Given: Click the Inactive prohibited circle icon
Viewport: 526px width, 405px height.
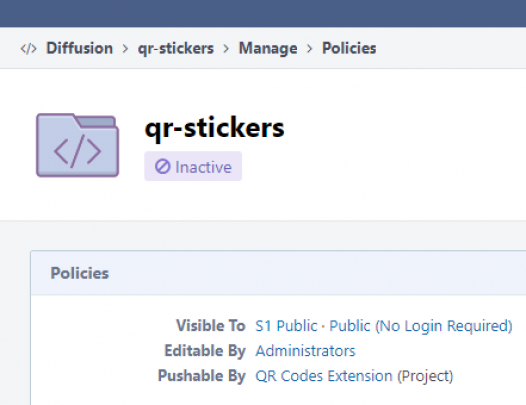Looking at the screenshot, I should (163, 166).
